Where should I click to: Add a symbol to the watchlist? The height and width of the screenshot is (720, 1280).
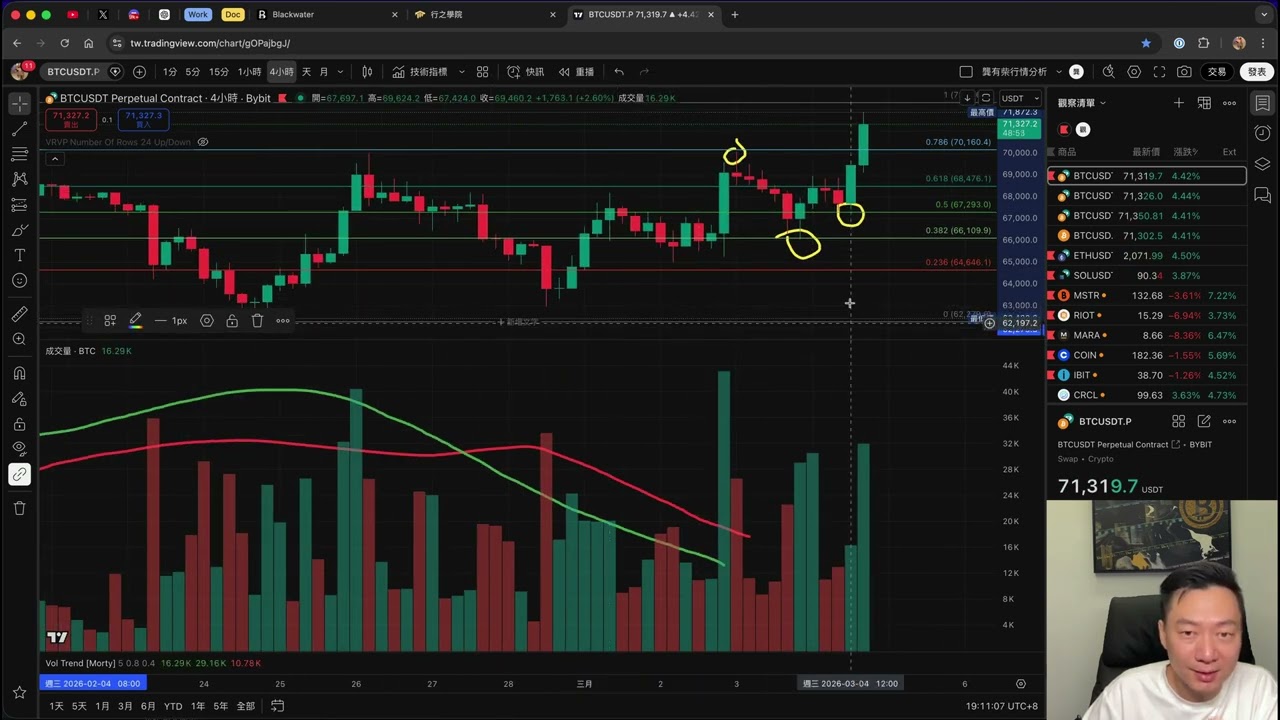point(1178,103)
